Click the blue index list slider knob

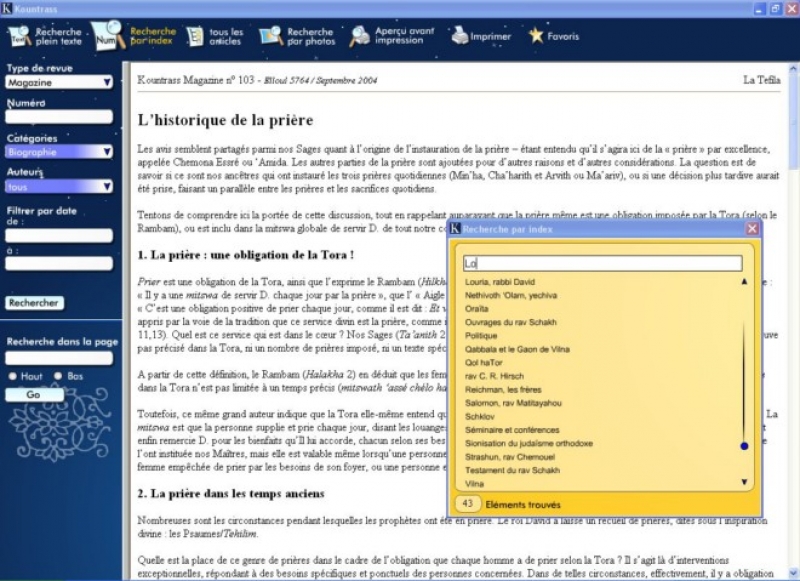coord(744,446)
